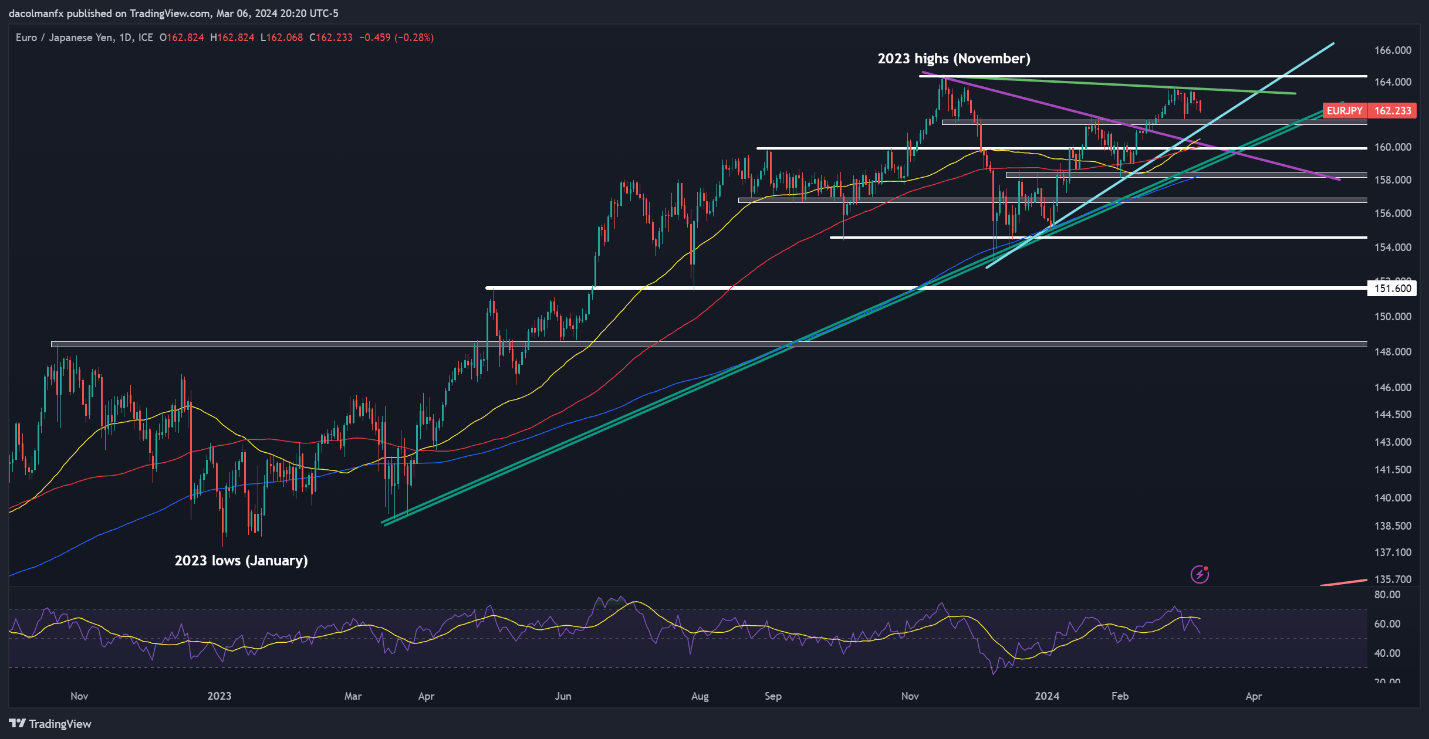Click the 164.000 price axis label
This screenshot has width=1429, height=739.
click(1393, 83)
